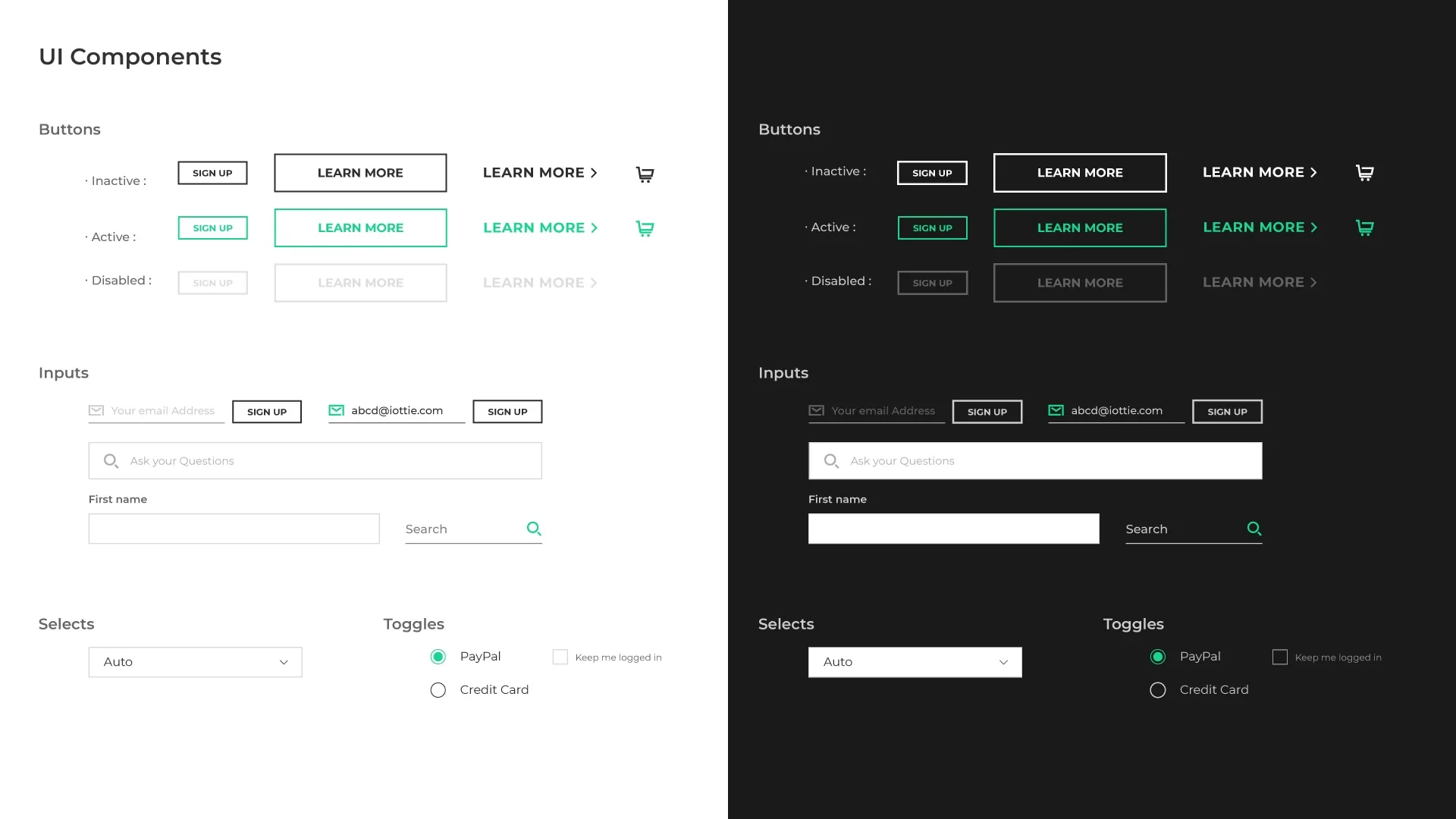The height and width of the screenshot is (819, 1456).
Task: Click inactive LEARN MORE arrow link, light theme
Action: pyautogui.click(x=540, y=173)
